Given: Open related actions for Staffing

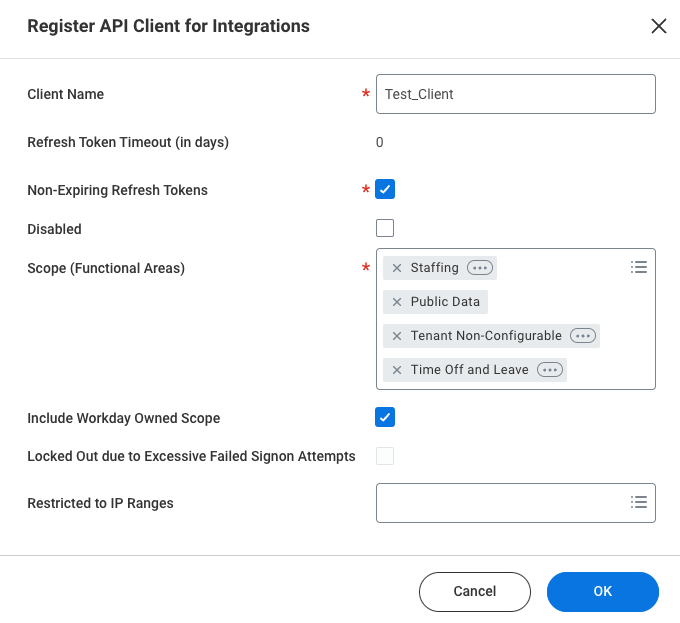Looking at the screenshot, I should tap(480, 268).
